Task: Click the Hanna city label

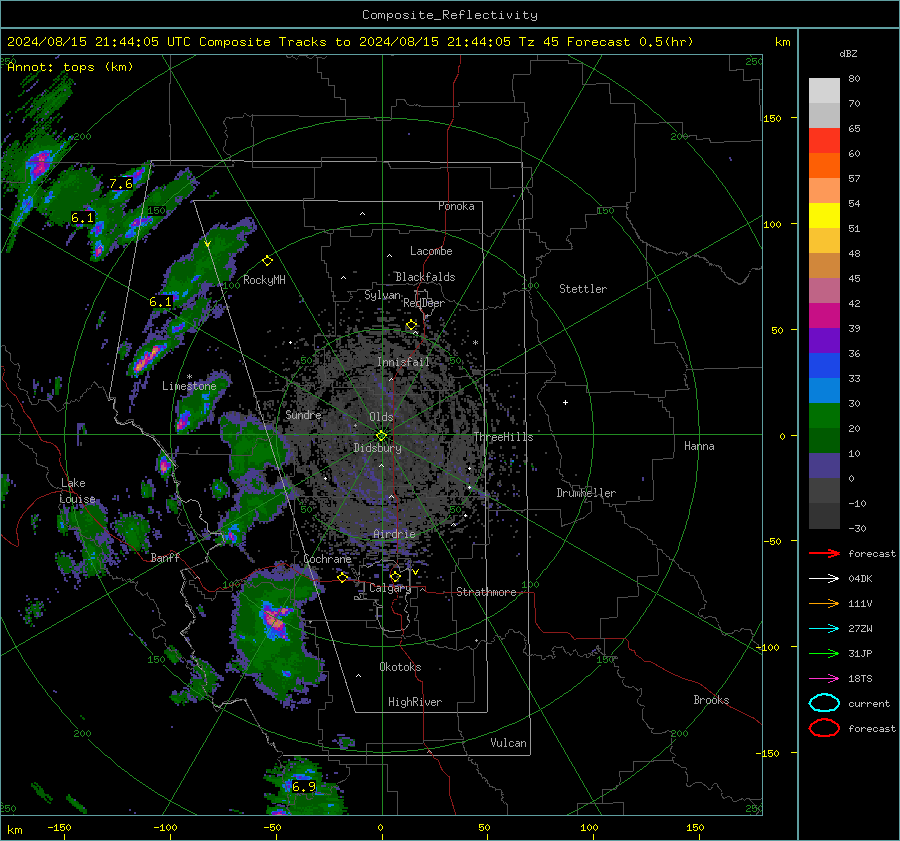Action: (699, 446)
